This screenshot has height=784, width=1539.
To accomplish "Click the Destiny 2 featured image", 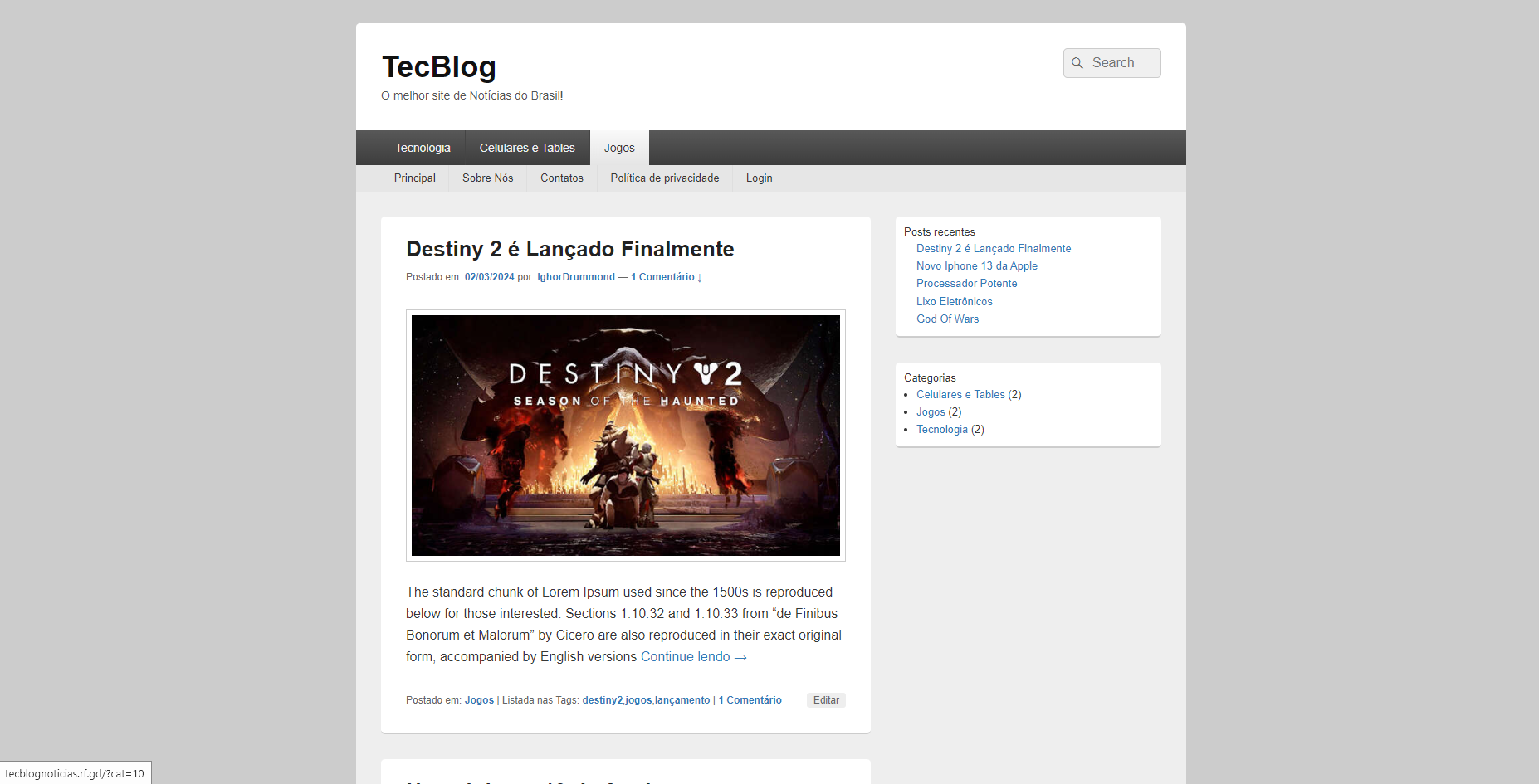I will point(625,435).
